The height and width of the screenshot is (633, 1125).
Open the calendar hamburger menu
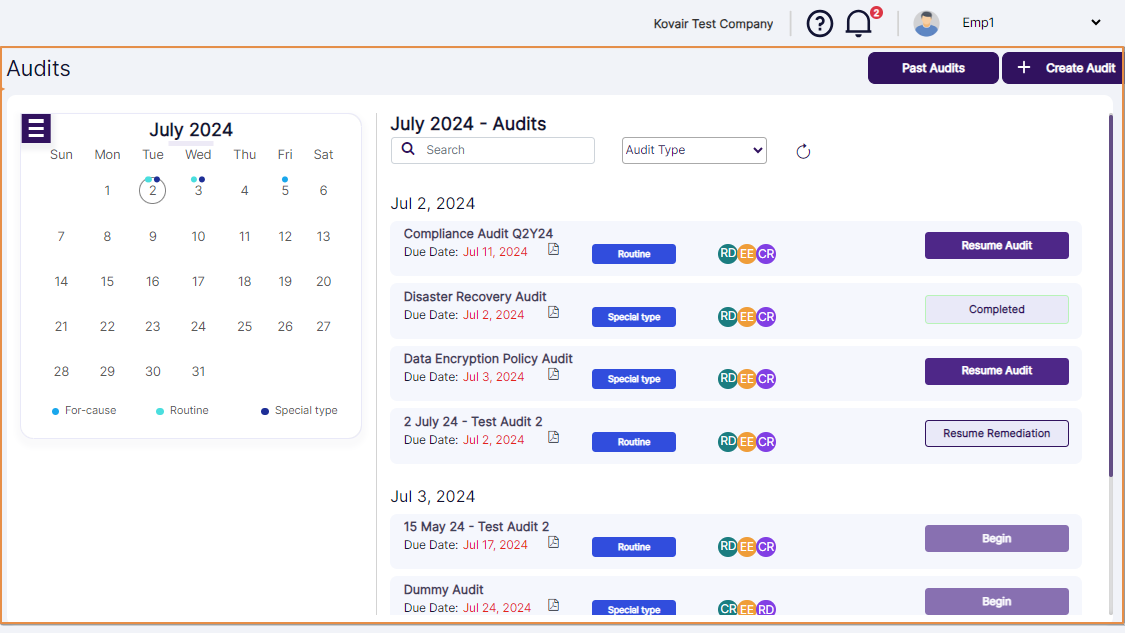coord(36,128)
